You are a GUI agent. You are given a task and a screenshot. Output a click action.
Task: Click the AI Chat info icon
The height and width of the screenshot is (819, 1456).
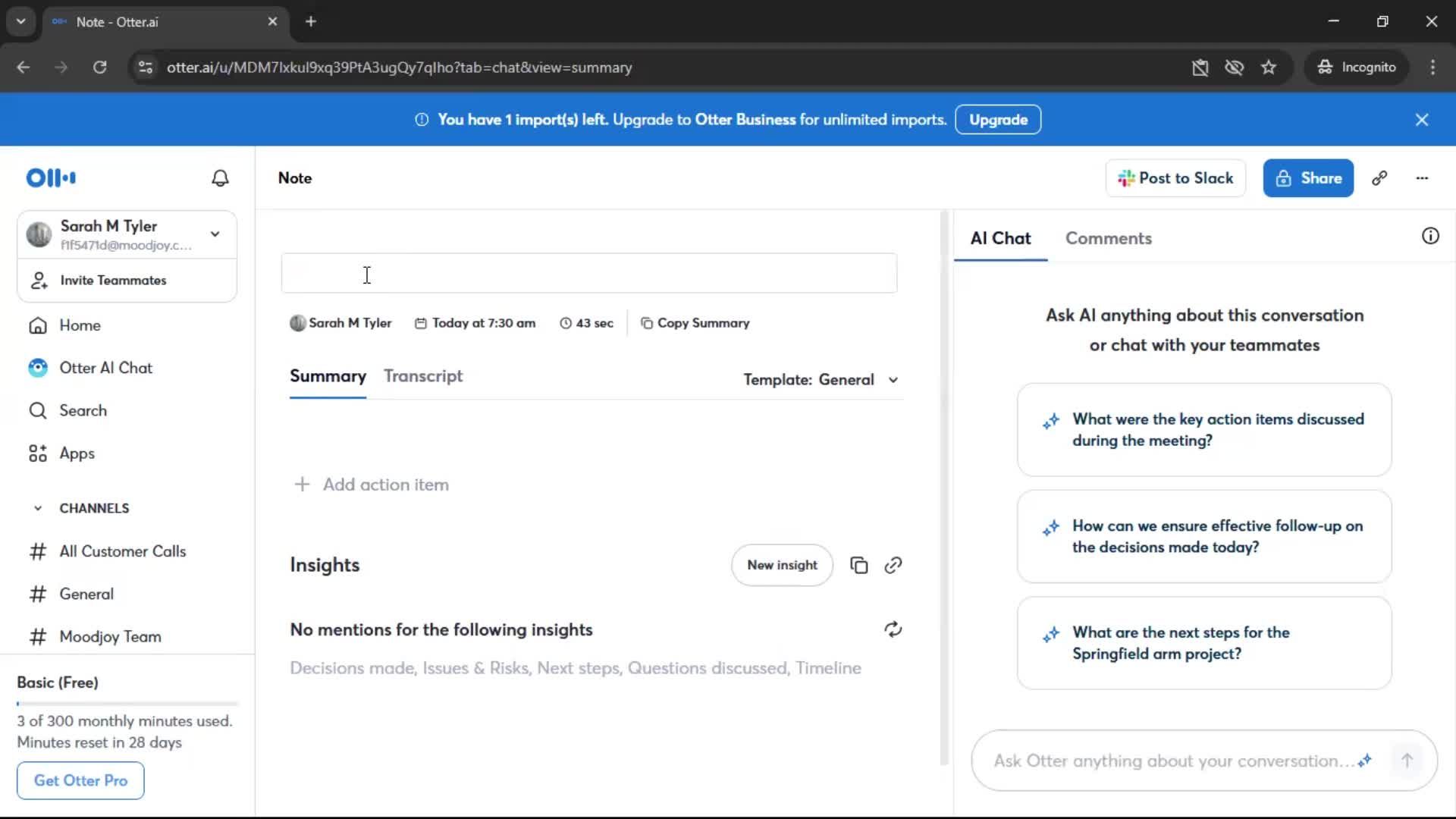1430,237
